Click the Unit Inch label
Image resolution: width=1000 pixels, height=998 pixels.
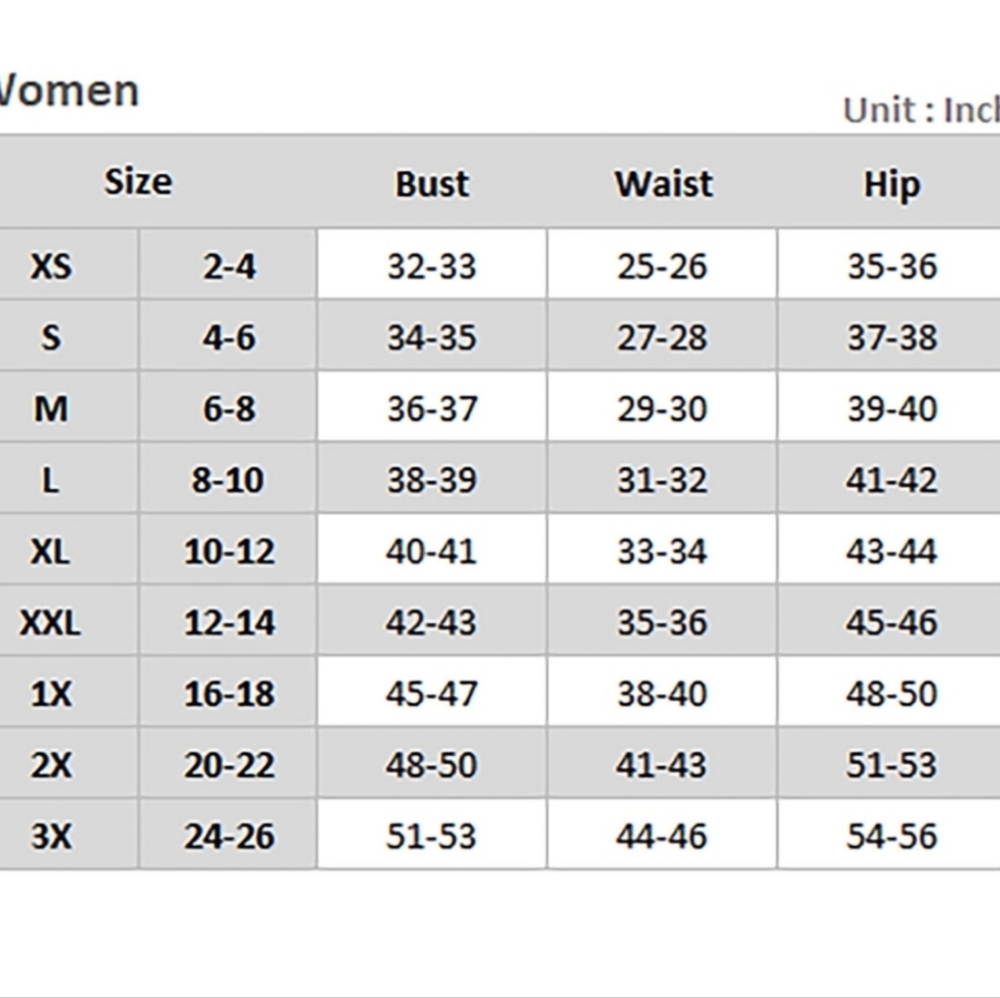tap(921, 110)
